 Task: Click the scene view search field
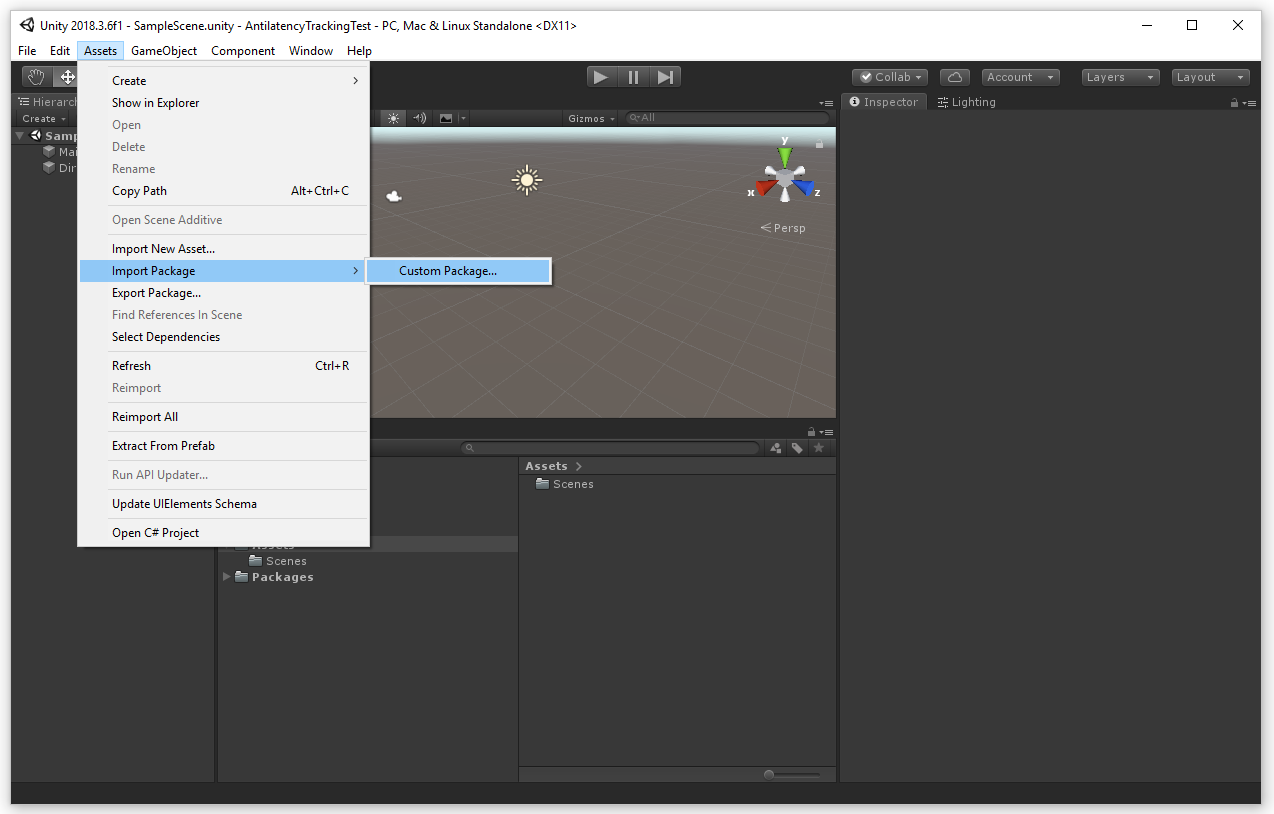(x=729, y=118)
